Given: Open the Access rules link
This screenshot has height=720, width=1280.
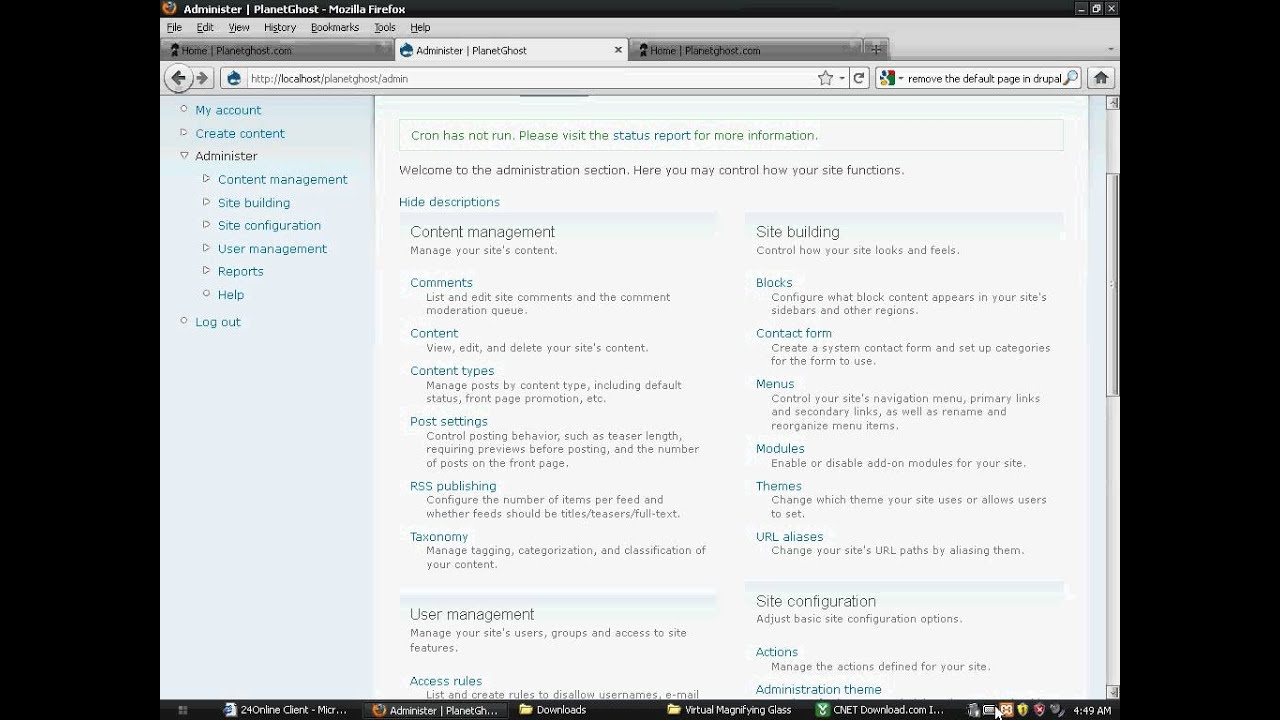Looking at the screenshot, I should pos(446,681).
